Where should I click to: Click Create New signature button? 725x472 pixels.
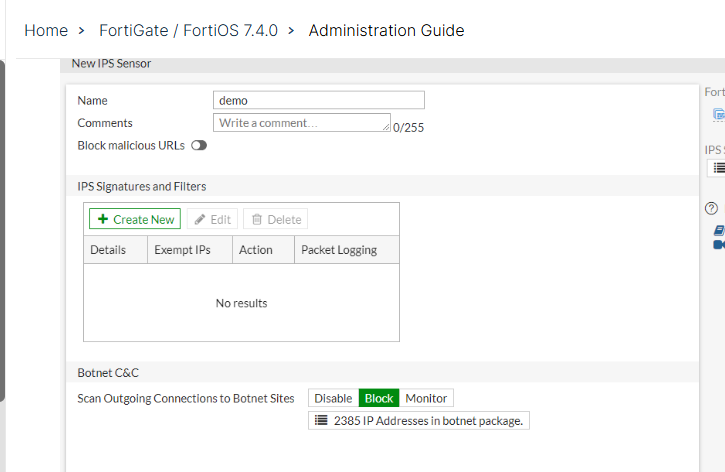(135, 220)
